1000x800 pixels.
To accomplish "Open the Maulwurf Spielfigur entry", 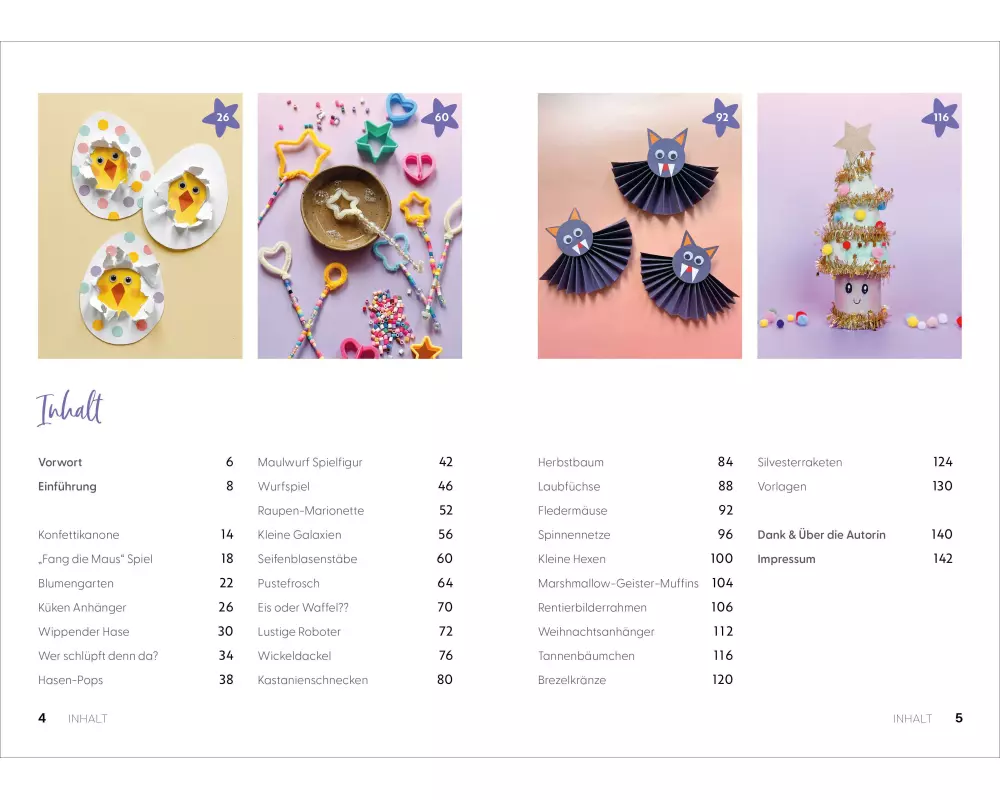I will click(x=355, y=462).
